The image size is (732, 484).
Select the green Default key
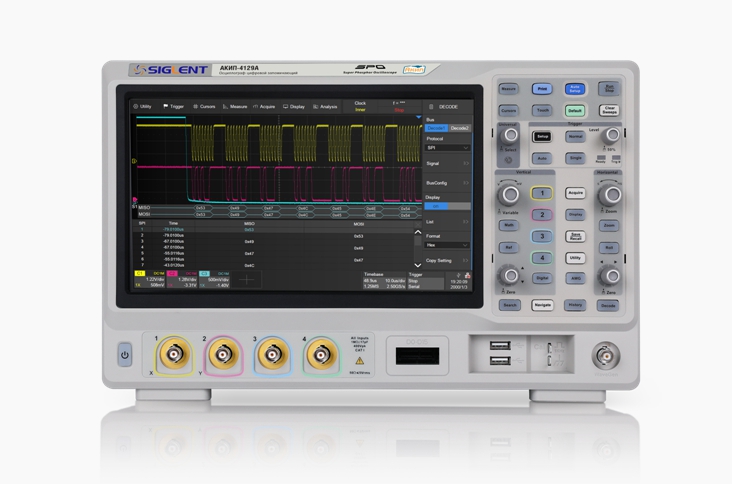(x=575, y=111)
